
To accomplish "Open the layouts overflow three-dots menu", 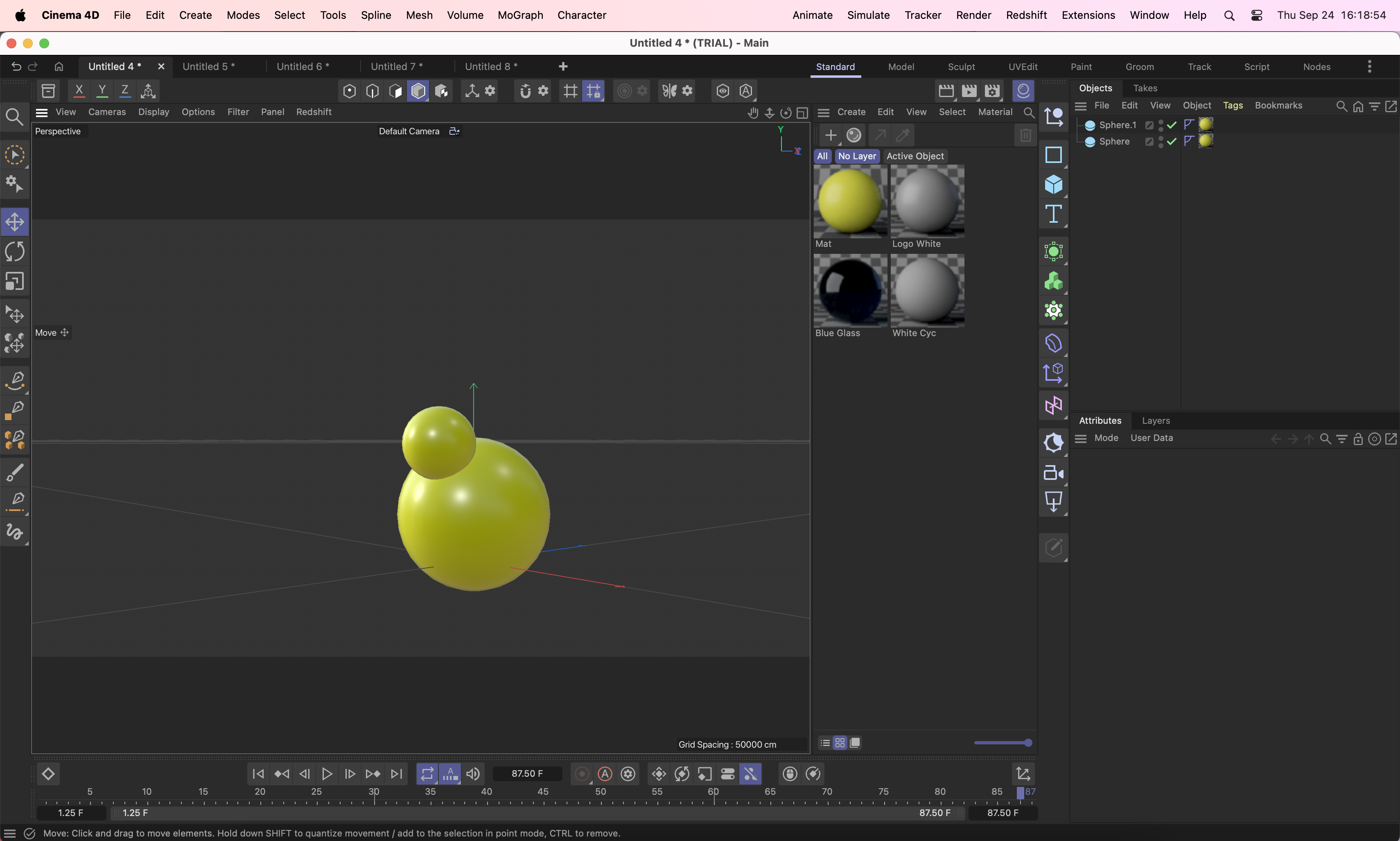I will tap(1369, 66).
